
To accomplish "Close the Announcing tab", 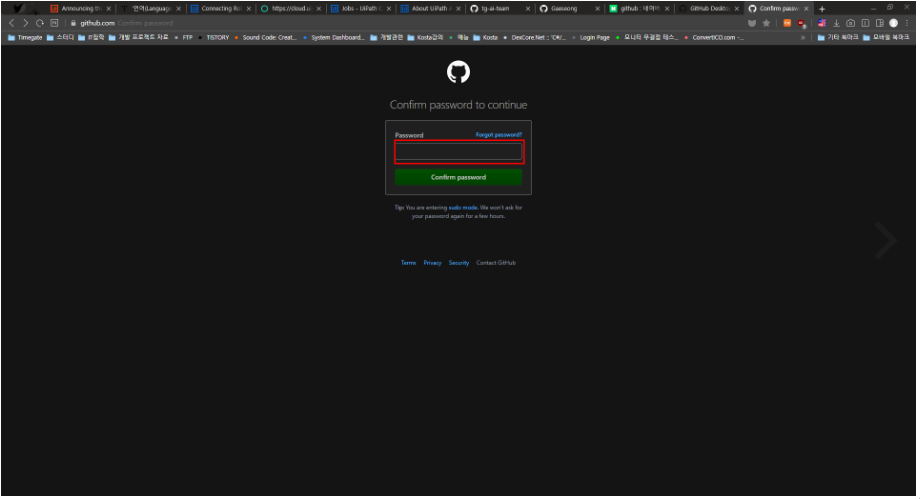I will pos(109,9).
